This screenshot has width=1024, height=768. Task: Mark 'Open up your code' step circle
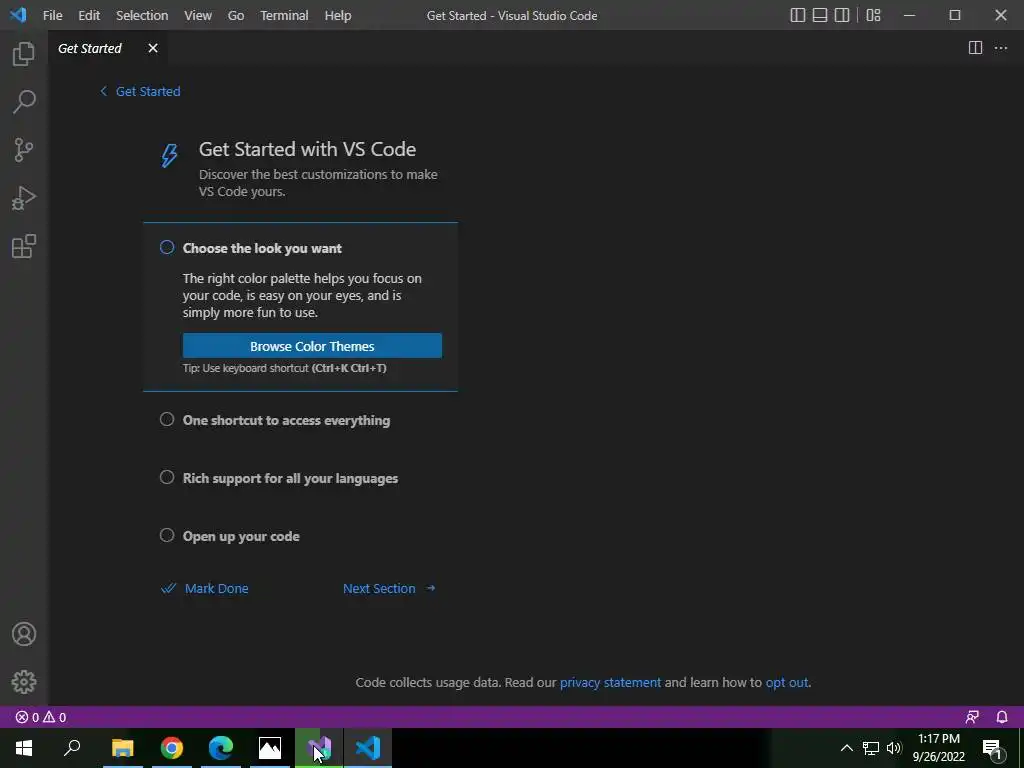point(167,536)
